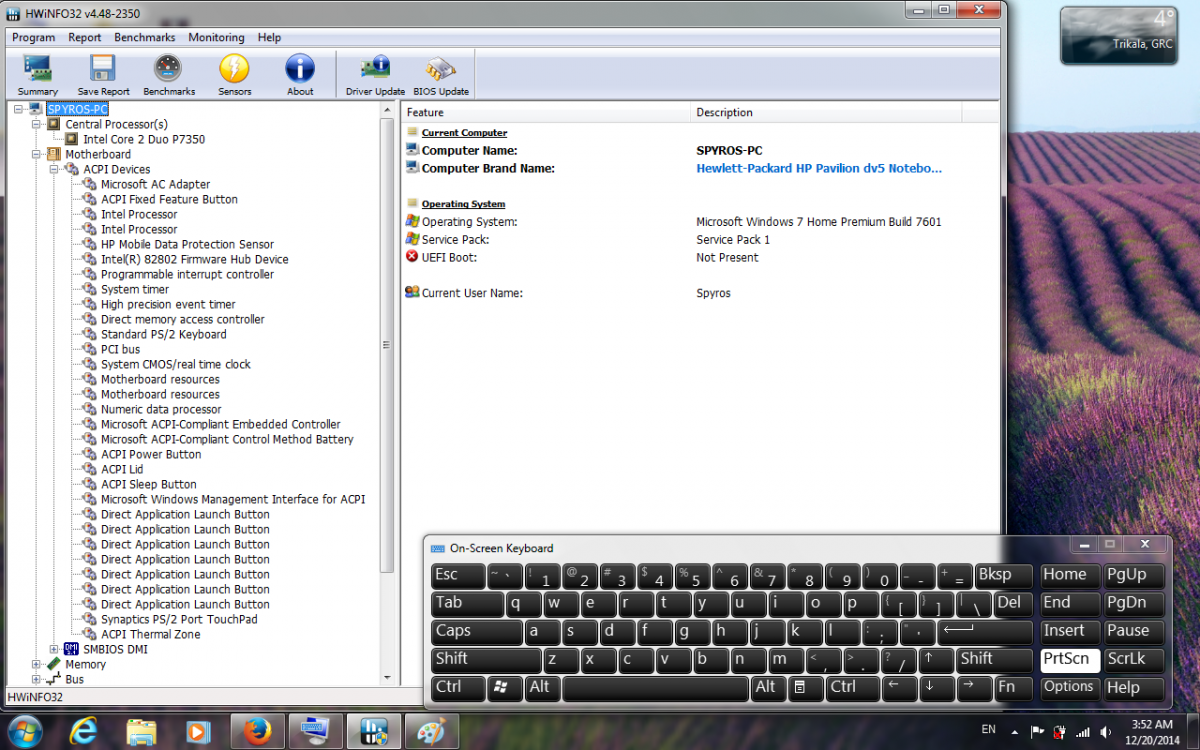The height and width of the screenshot is (750, 1200).
Task: Click the Save Report floppy icon
Action: pos(103,75)
